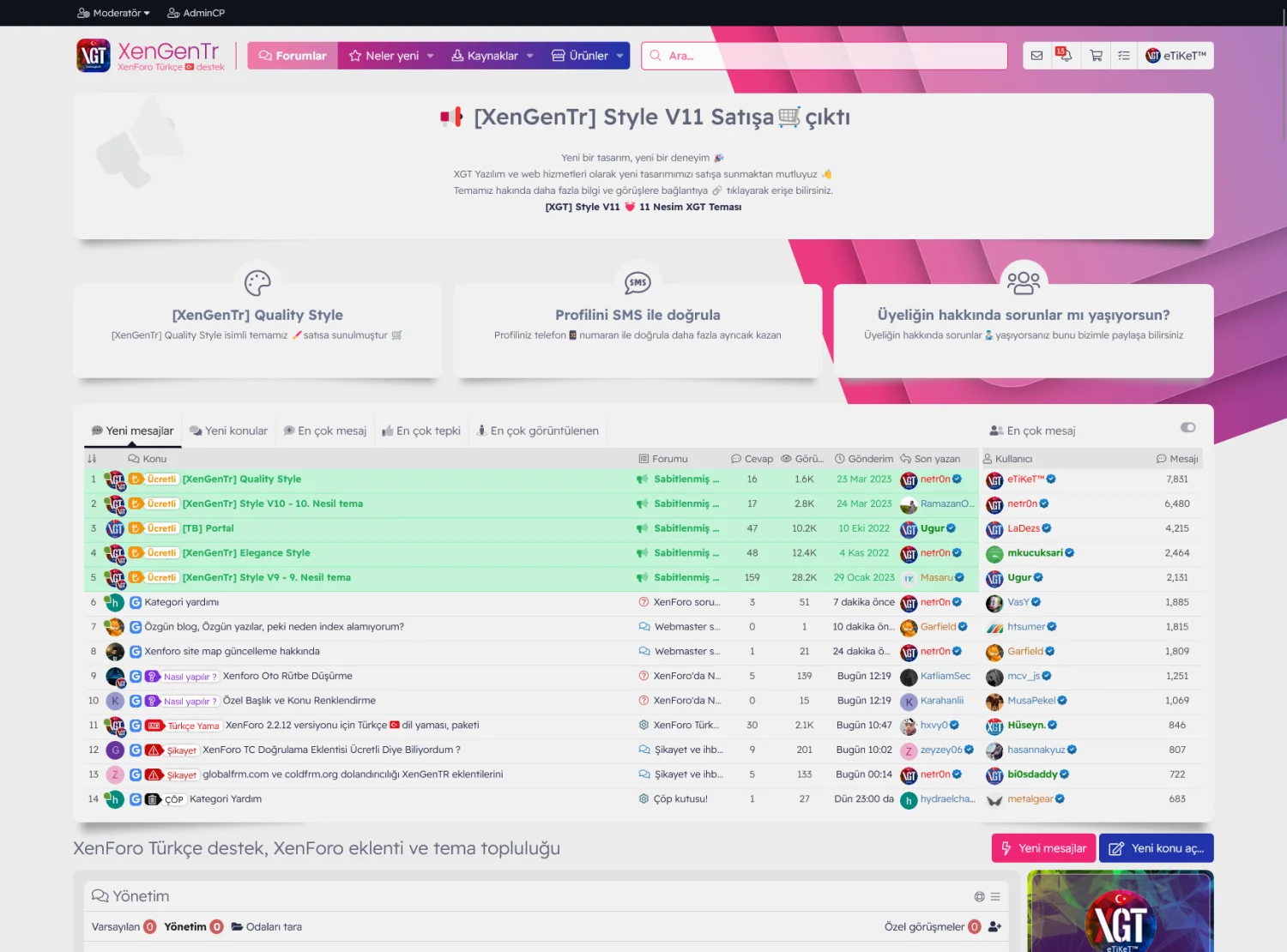The image size is (1287, 952).
Task: Open the inbox envelope icon
Action: tap(1036, 56)
